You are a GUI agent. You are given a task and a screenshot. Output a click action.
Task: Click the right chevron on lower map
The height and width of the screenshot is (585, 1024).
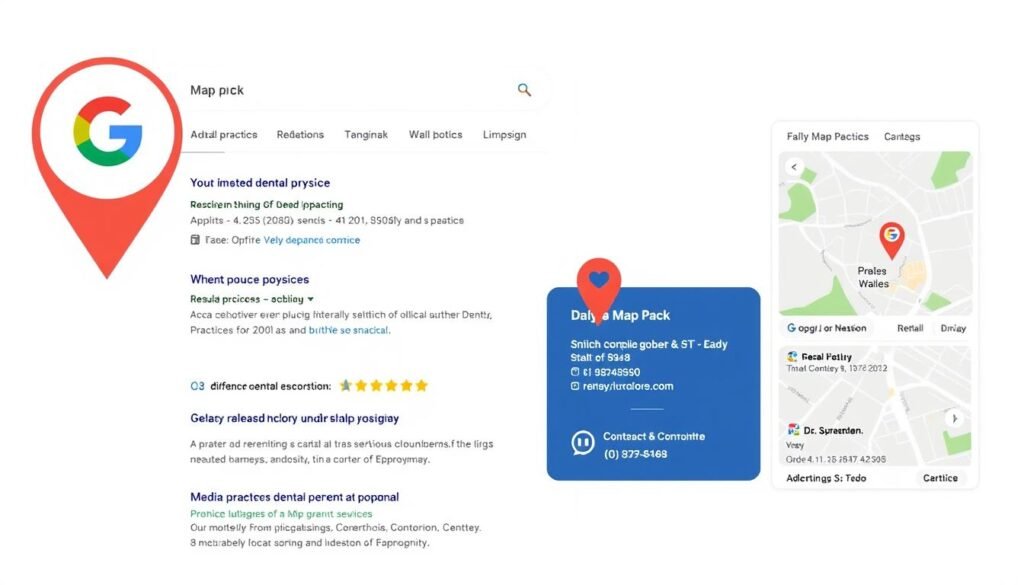point(954,418)
